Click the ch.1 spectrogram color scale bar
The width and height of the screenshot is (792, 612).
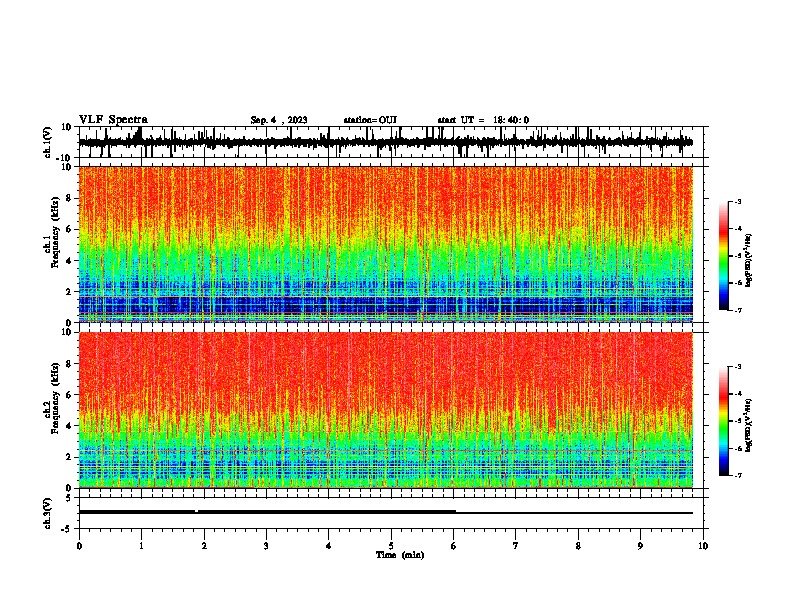point(723,256)
